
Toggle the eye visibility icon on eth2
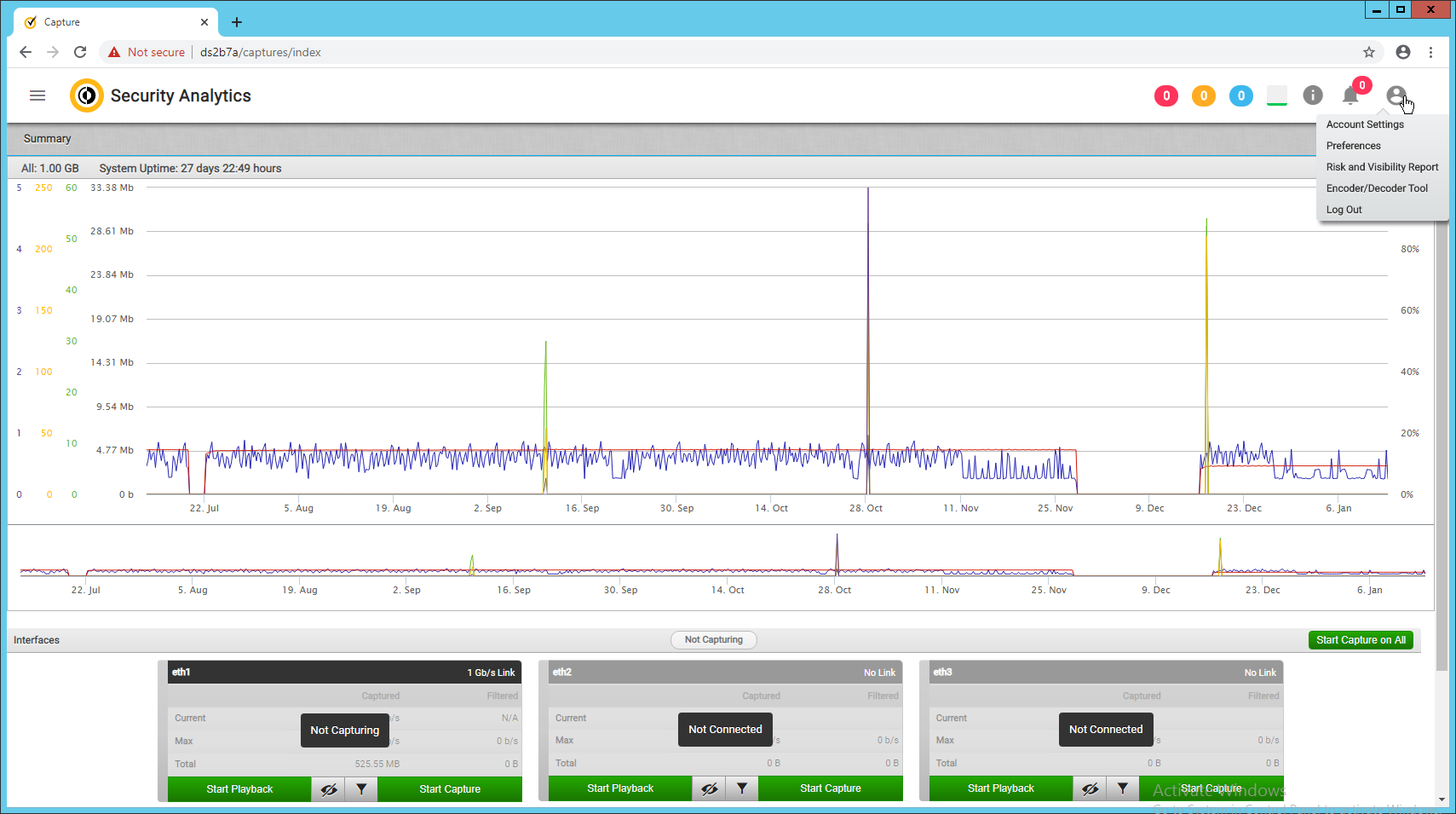click(x=710, y=788)
